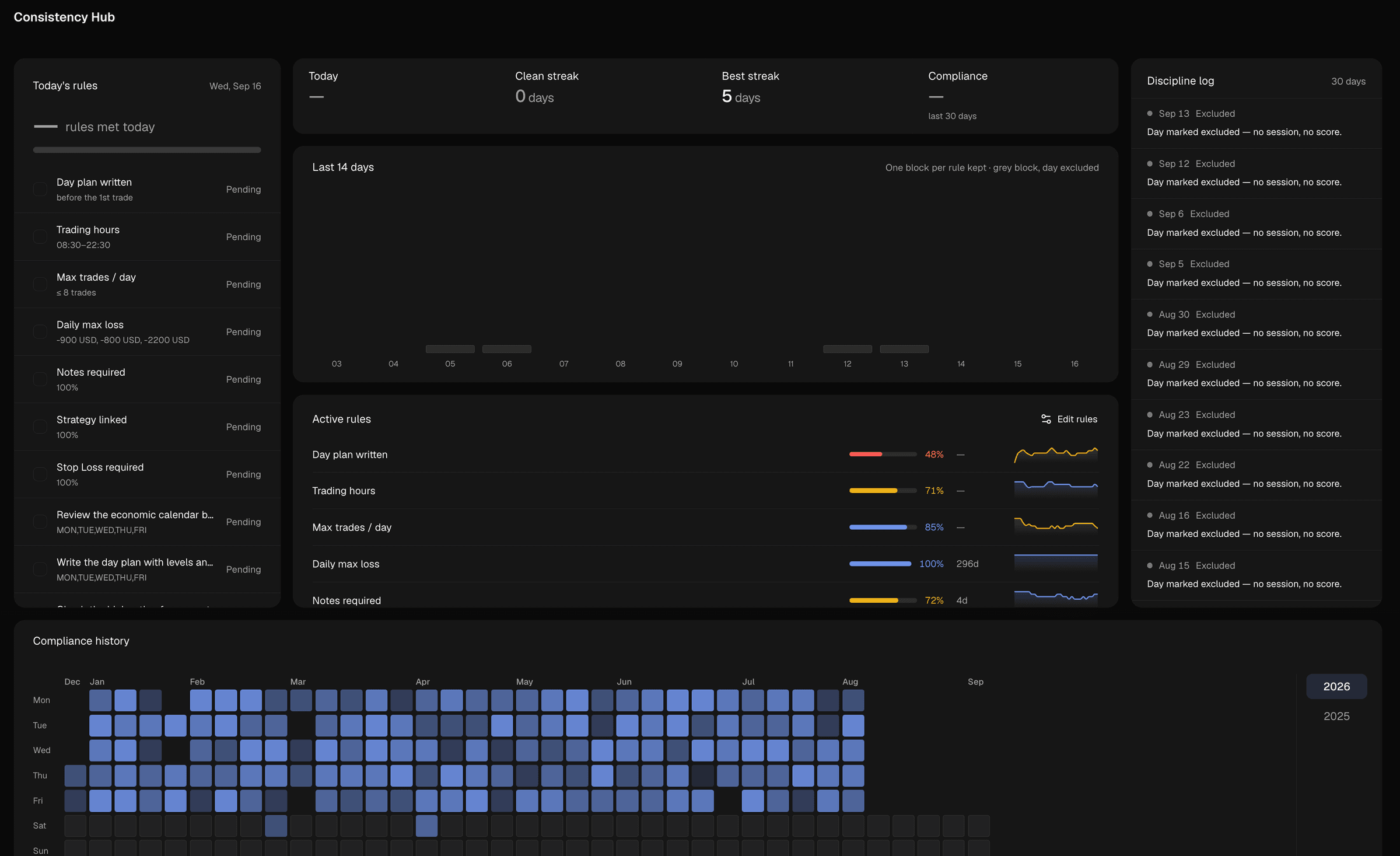Image resolution: width=1400 pixels, height=856 pixels.
Task: Click the Trading hours 71% bar
Action: 883,491
